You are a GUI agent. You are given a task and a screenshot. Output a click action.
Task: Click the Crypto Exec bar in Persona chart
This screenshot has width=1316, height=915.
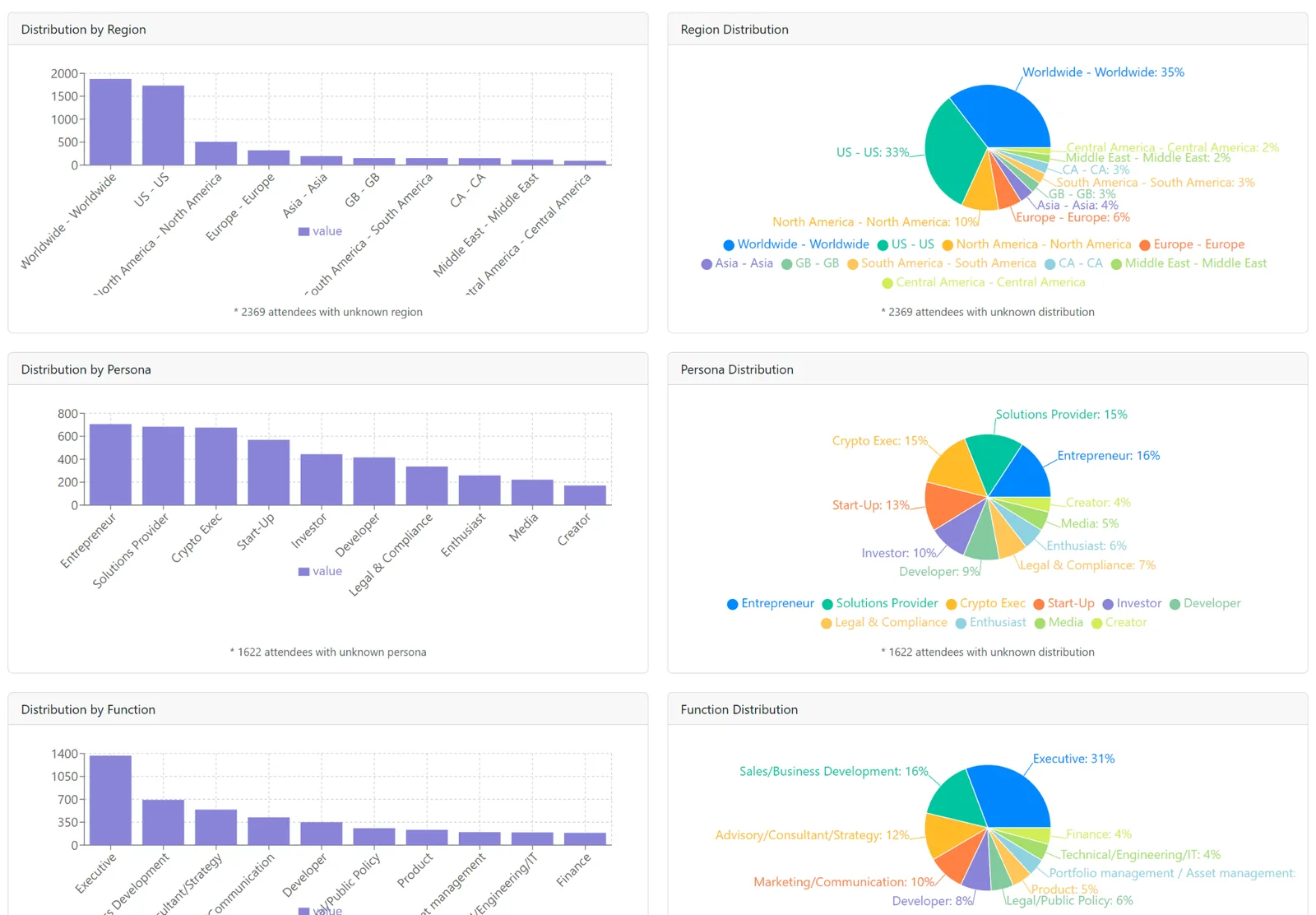[215, 466]
